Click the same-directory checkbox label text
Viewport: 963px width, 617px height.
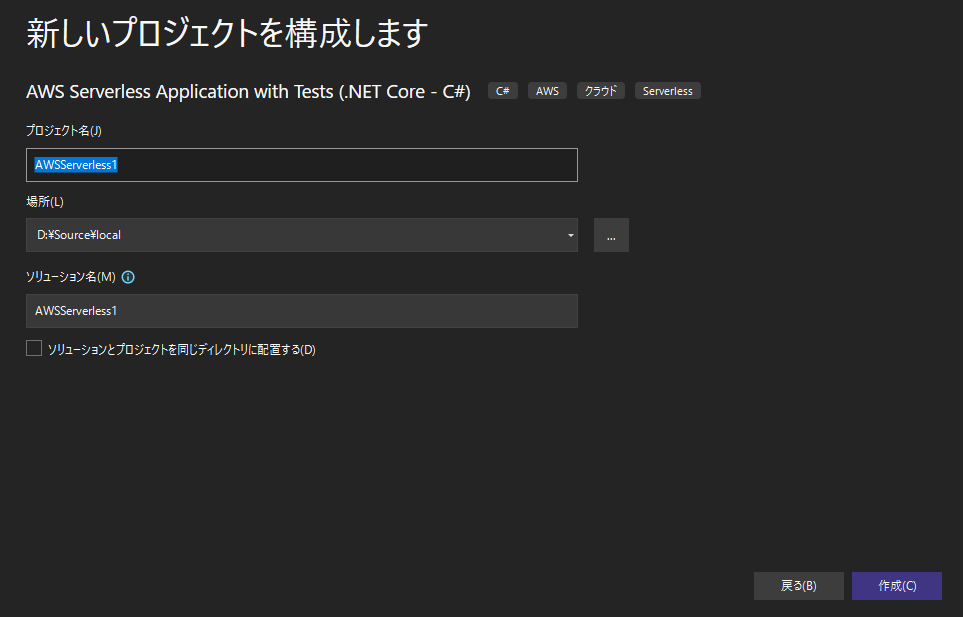[182, 349]
